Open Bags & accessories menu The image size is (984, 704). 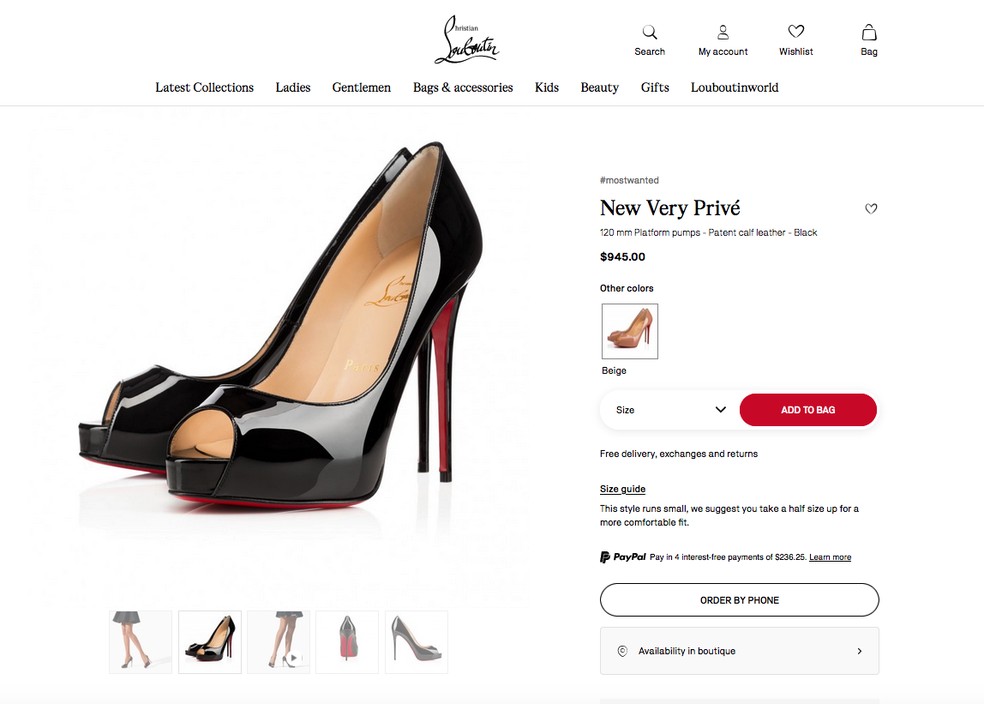(x=463, y=87)
